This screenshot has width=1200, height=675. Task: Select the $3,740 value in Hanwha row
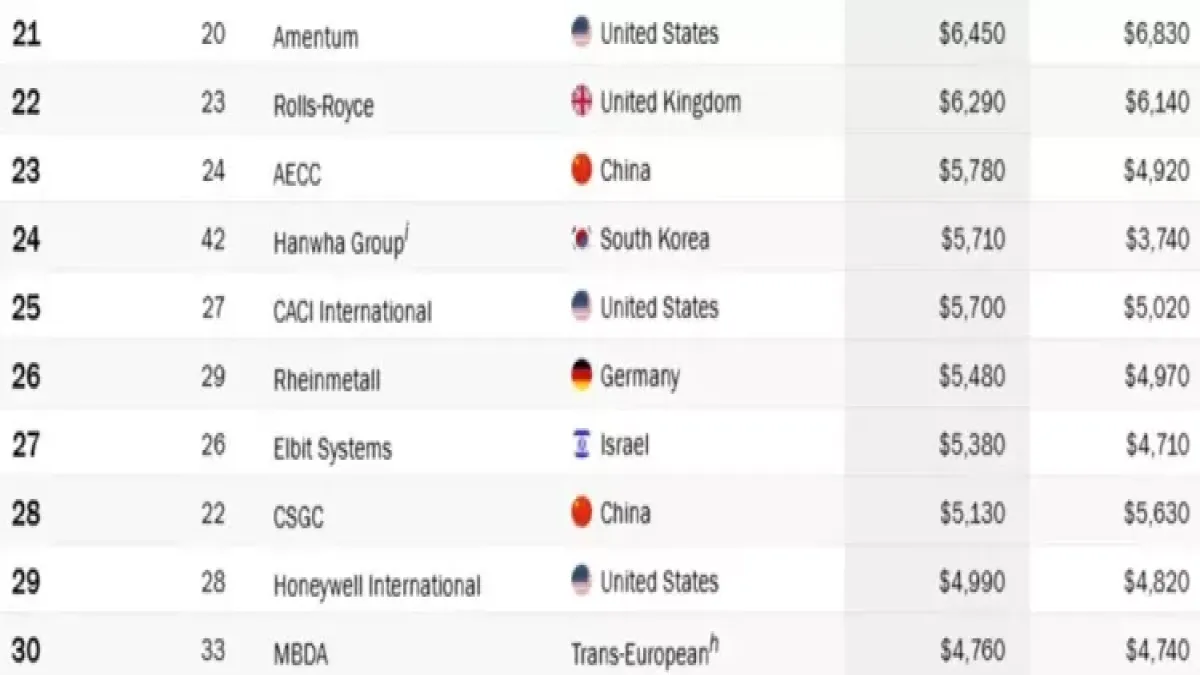click(x=1156, y=240)
